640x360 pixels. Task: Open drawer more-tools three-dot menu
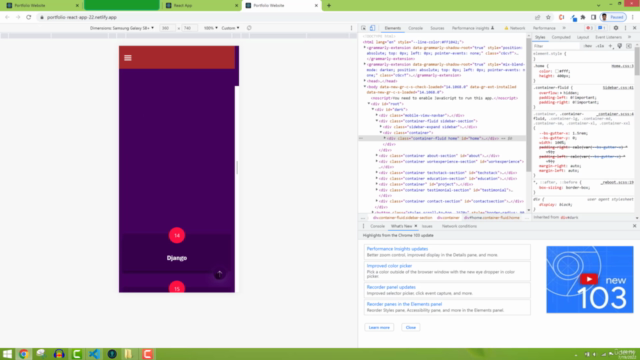[x=363, y=226]
